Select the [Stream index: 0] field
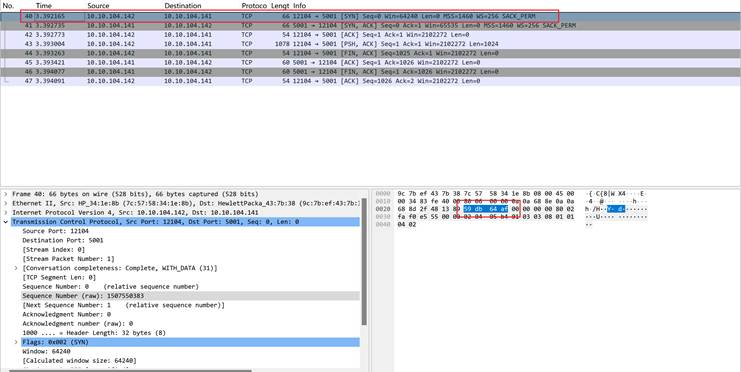Screen dimensions: 741x372 pos(53,250)
